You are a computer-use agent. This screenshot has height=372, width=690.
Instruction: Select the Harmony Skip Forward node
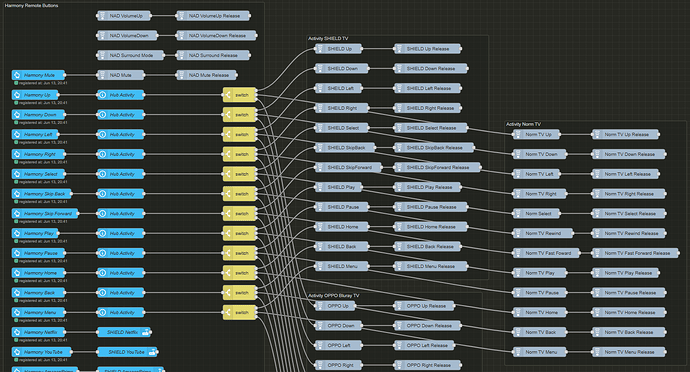tap(45, 214)
